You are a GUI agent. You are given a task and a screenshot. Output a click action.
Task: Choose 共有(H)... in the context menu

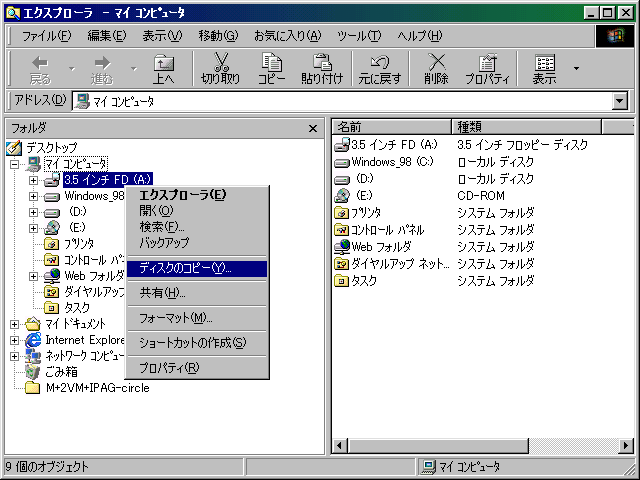pyautogui.click(x=197, y=293)
